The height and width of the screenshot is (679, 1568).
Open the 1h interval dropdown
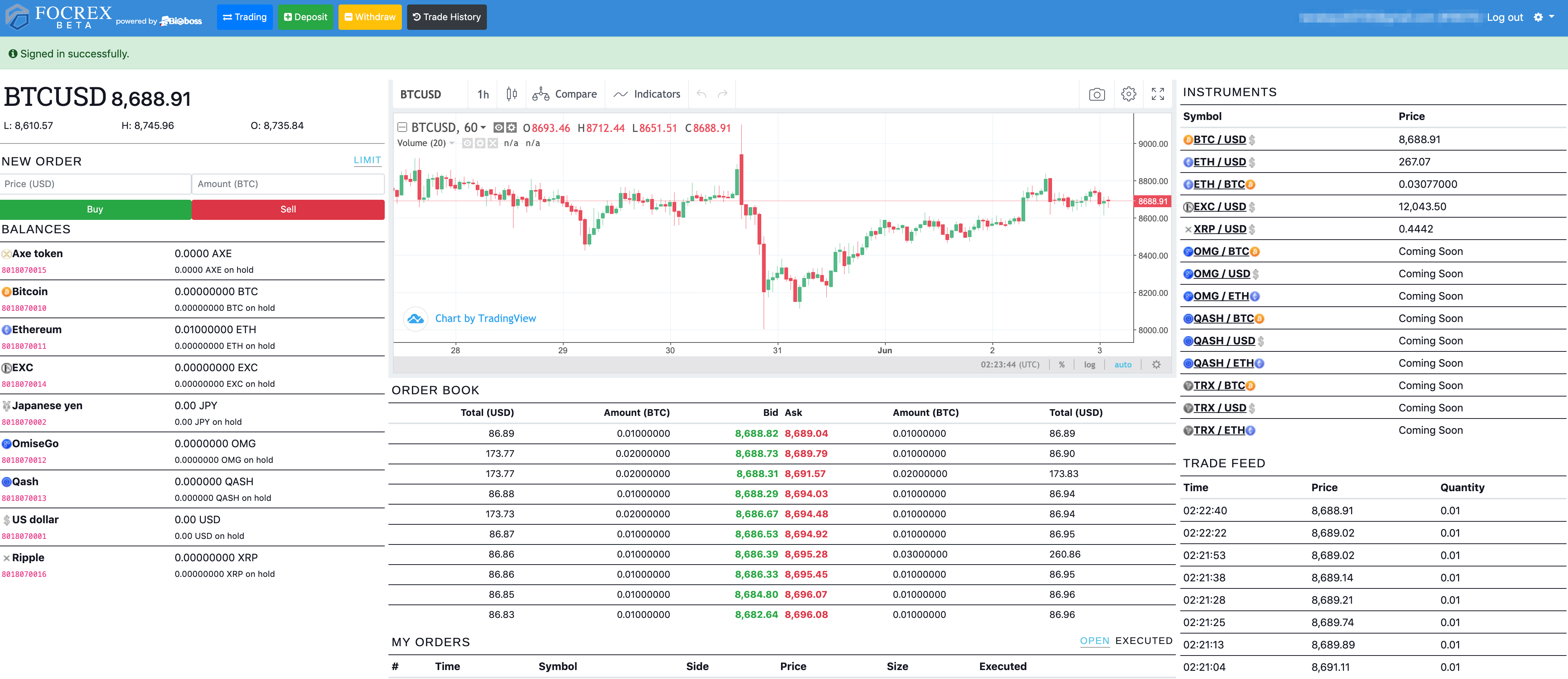[x=483, y=94]
